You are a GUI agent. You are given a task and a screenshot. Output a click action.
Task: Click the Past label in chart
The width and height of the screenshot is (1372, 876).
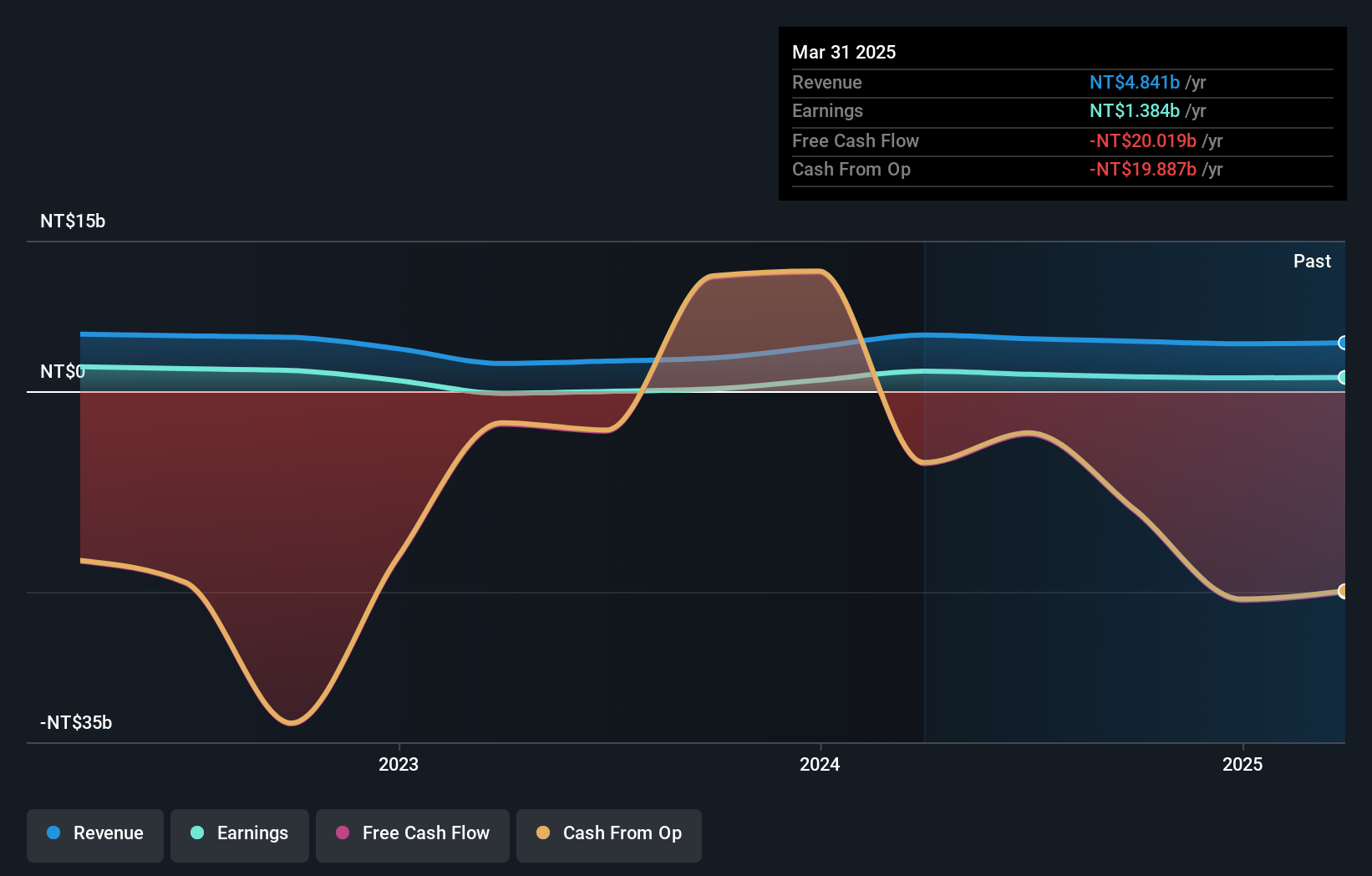[x=1312, y=261]
